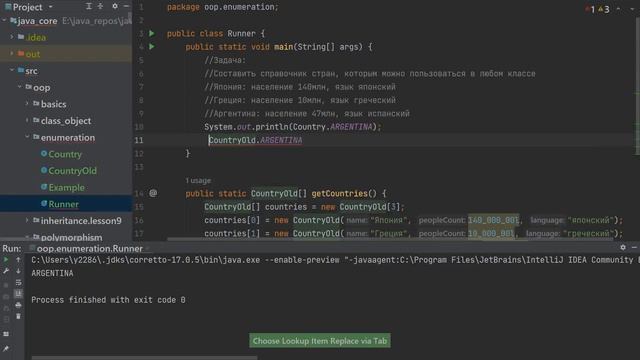Expand all in Project panel
Screen dimensions: 640x360
[89, 6]
